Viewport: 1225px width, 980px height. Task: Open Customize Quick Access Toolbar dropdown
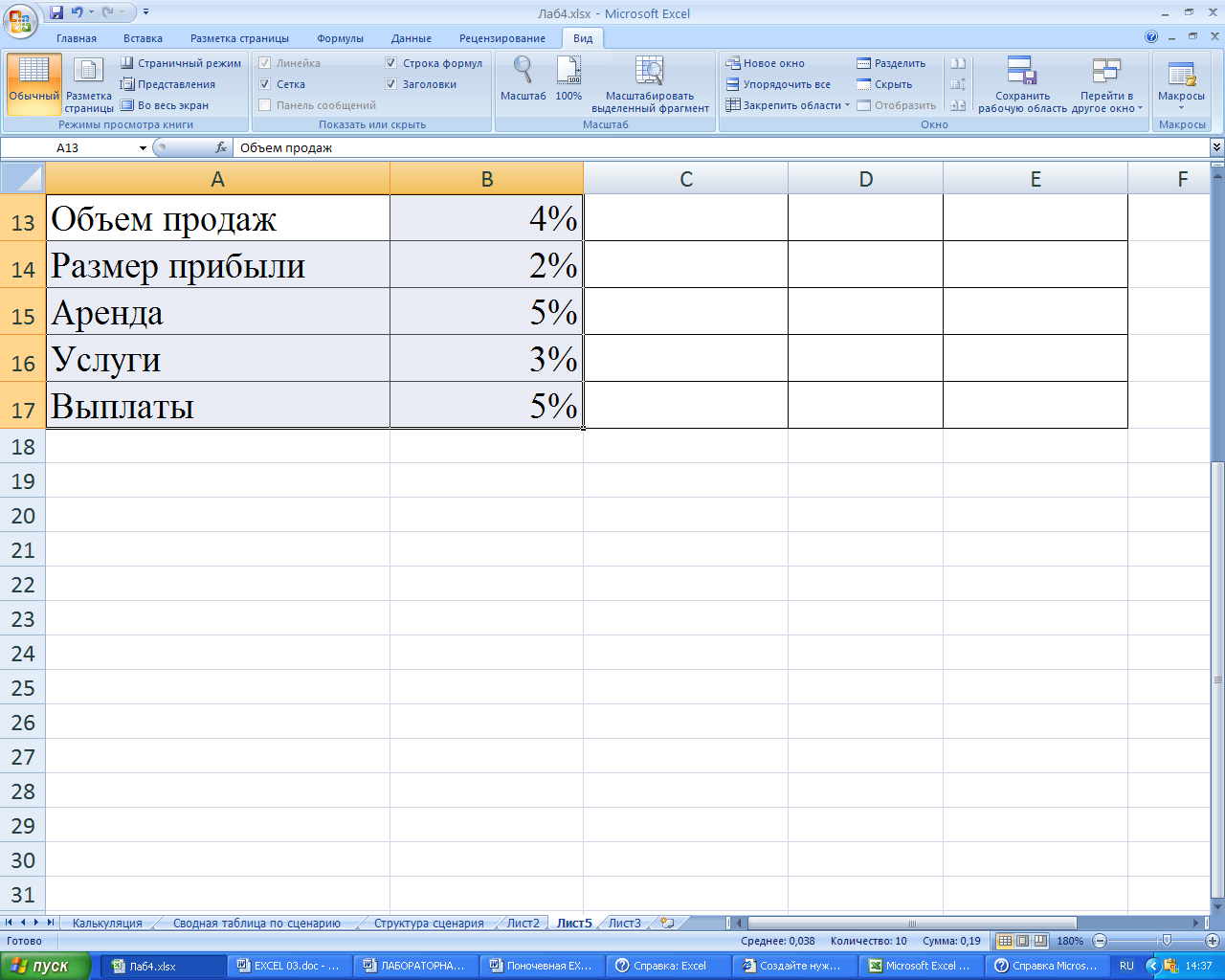146,12
